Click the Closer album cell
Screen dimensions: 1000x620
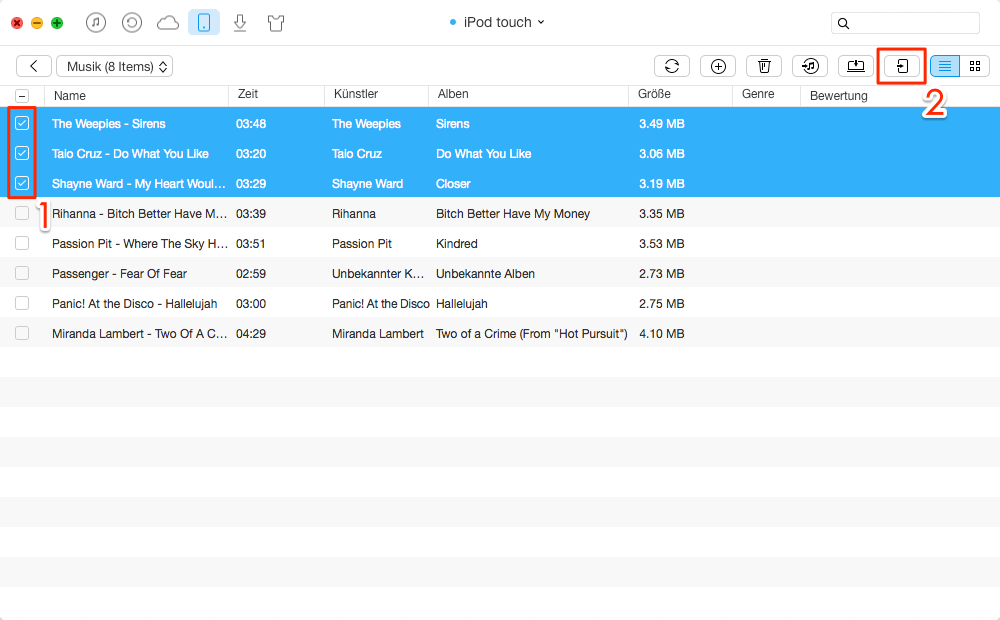click(453, 184)
